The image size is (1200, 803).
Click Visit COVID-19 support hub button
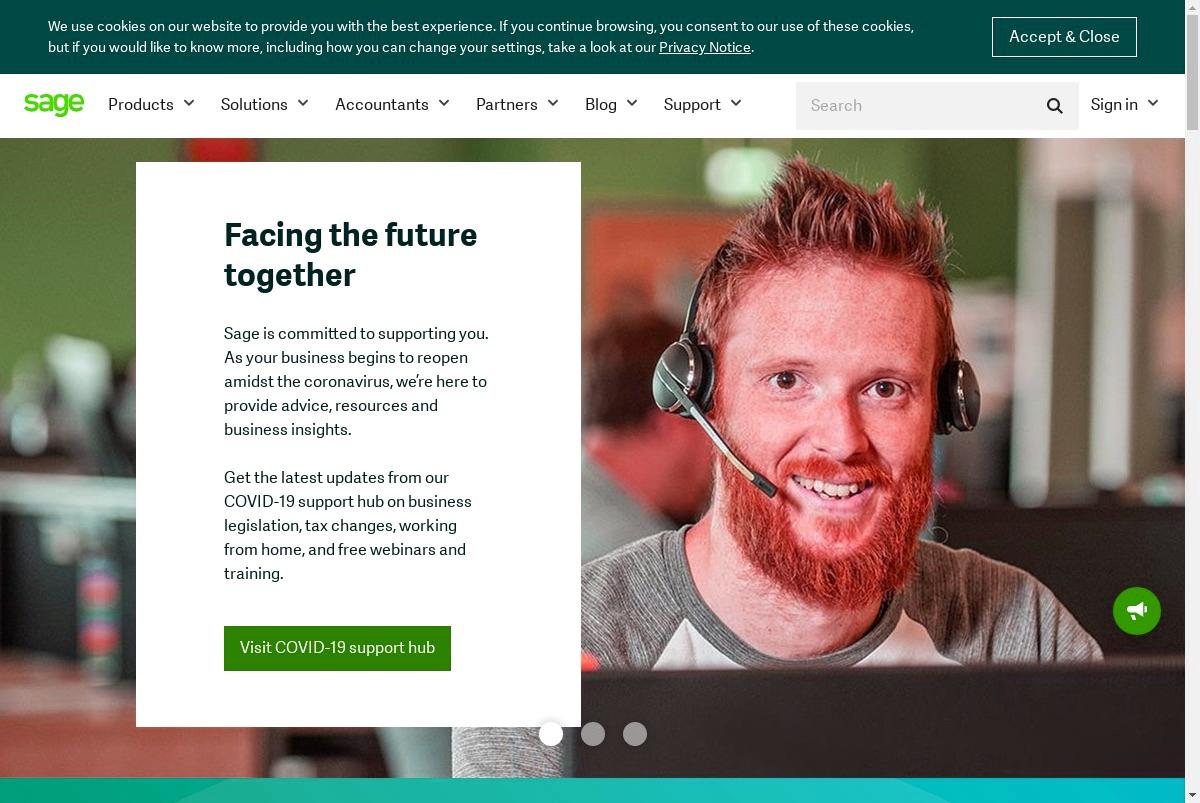tap(337, 648)
